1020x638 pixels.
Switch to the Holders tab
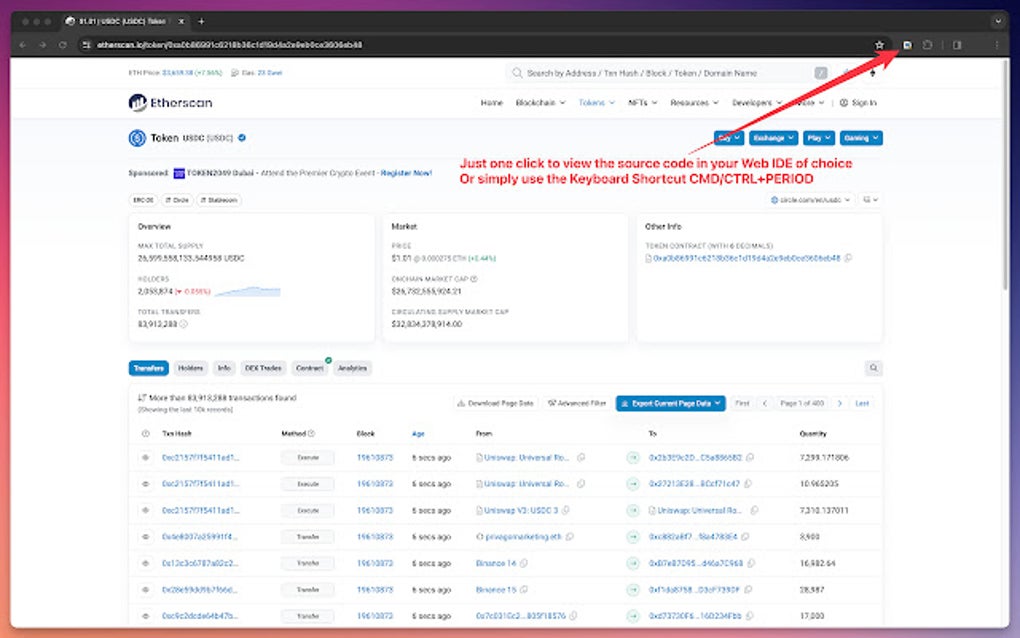click(x=190, y=368)
